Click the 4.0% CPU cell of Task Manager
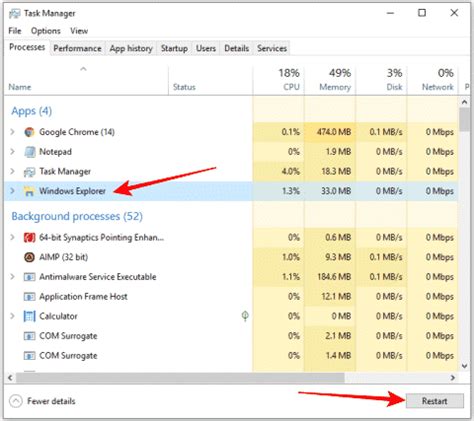Image resolution: width=474 pixels, height=421 pixels. coord(278,171)
